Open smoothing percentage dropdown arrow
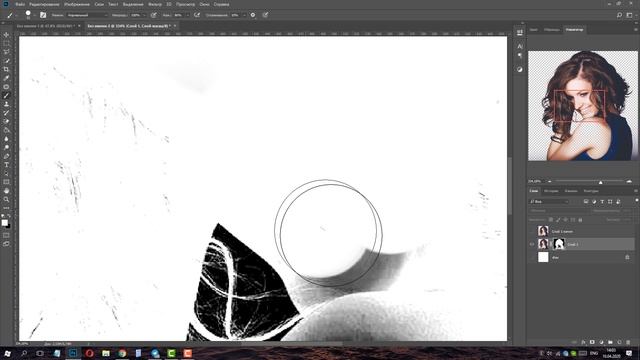The height and width of the screenshot is (360, 640). pyautogui.click(x=244, y=15)
